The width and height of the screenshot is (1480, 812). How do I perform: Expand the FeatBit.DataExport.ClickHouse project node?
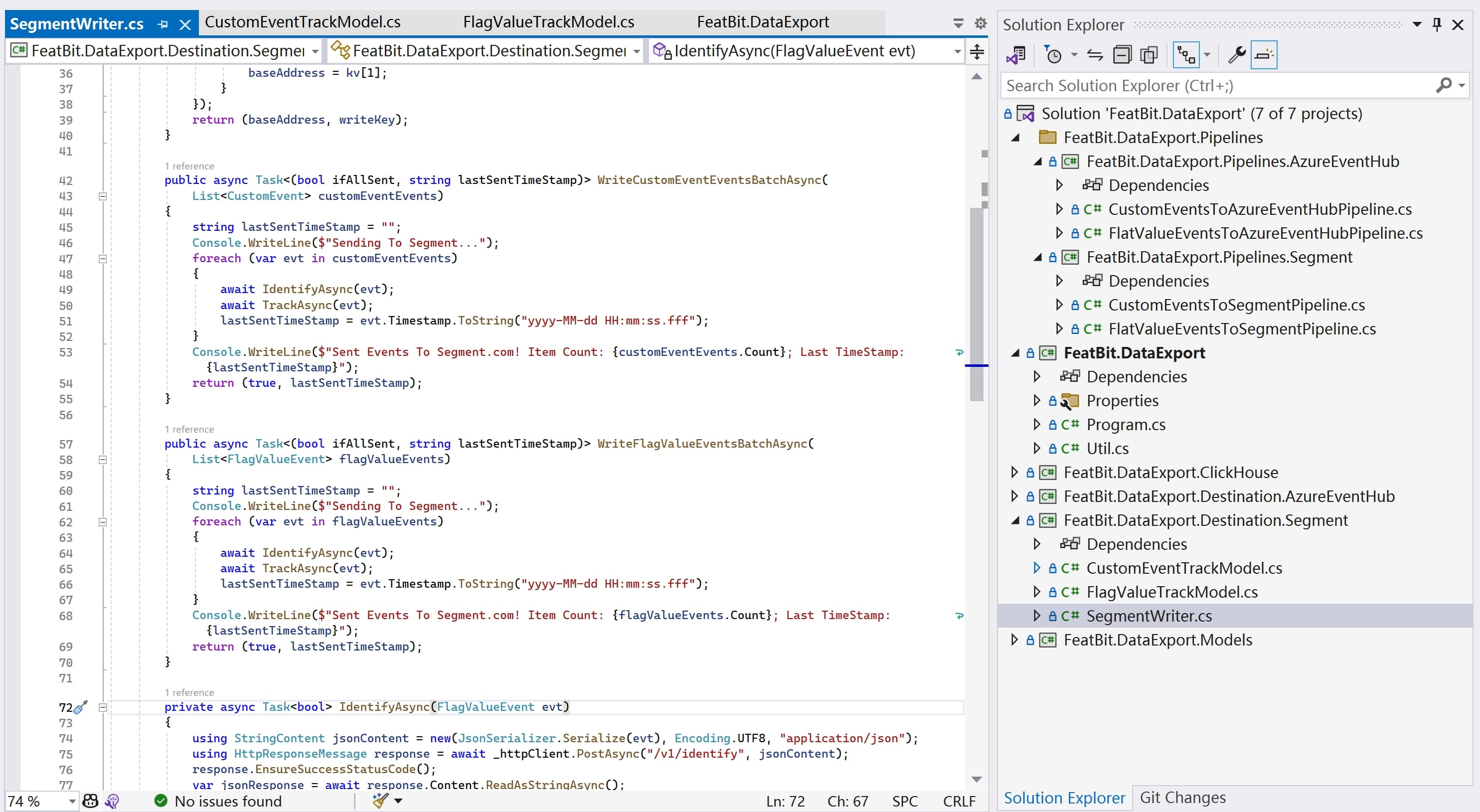click(1014, 473)
